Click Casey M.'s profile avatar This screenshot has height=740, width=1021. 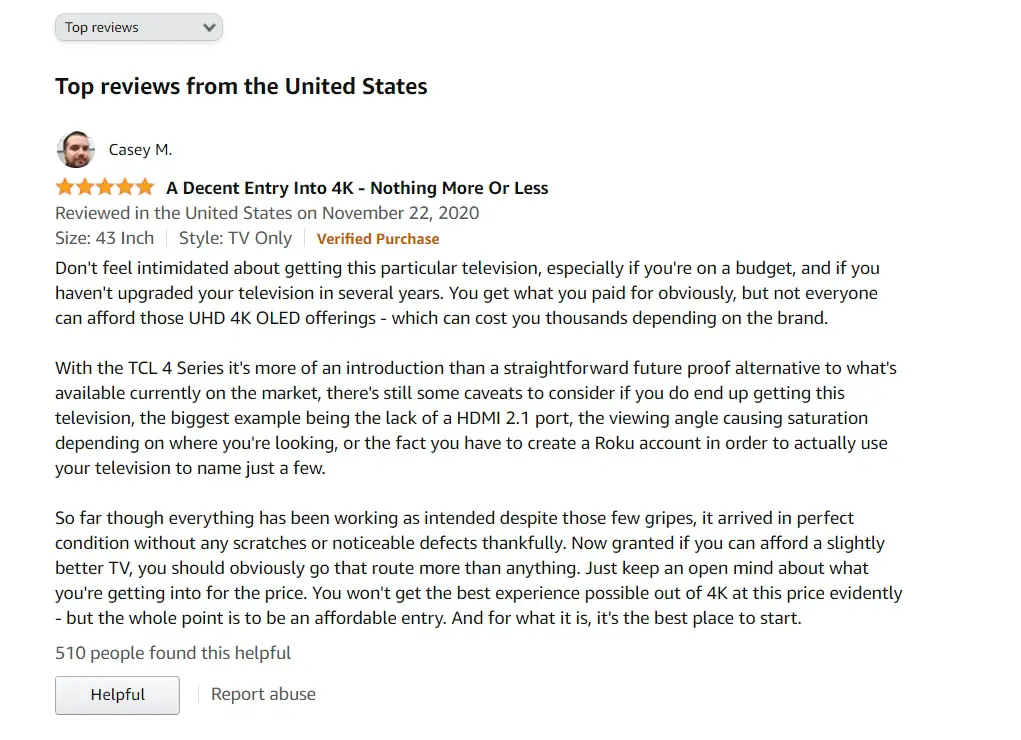76,149
